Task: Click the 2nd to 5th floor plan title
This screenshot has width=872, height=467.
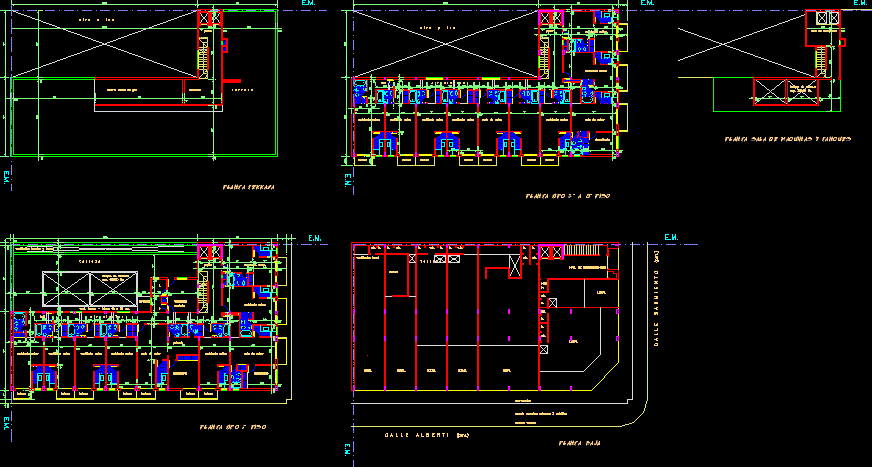Action: tap(568, 196)
